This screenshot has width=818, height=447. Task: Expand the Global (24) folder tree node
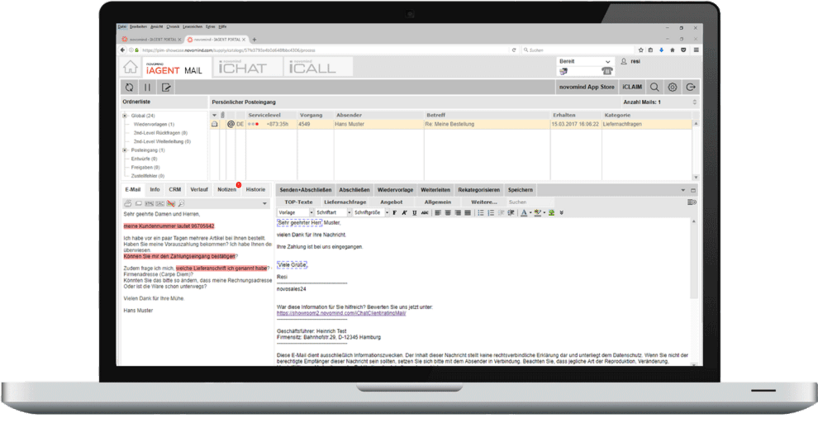point(125,116)
